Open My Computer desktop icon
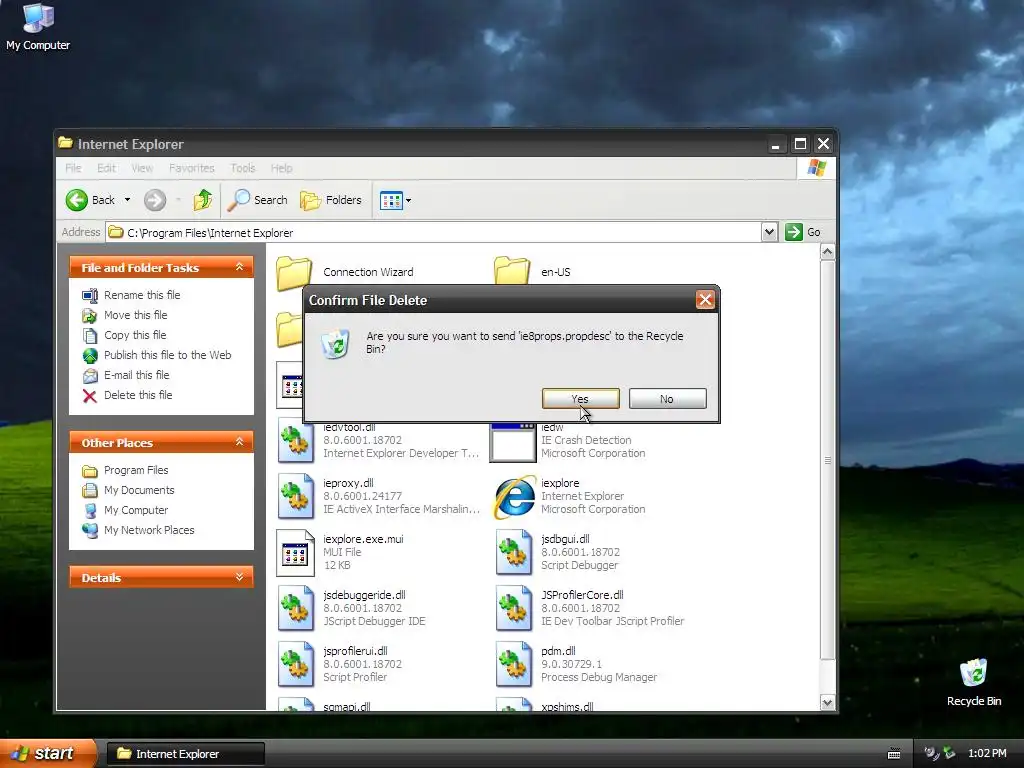This screenshot has height=768, width=1024. click(38, 27)
